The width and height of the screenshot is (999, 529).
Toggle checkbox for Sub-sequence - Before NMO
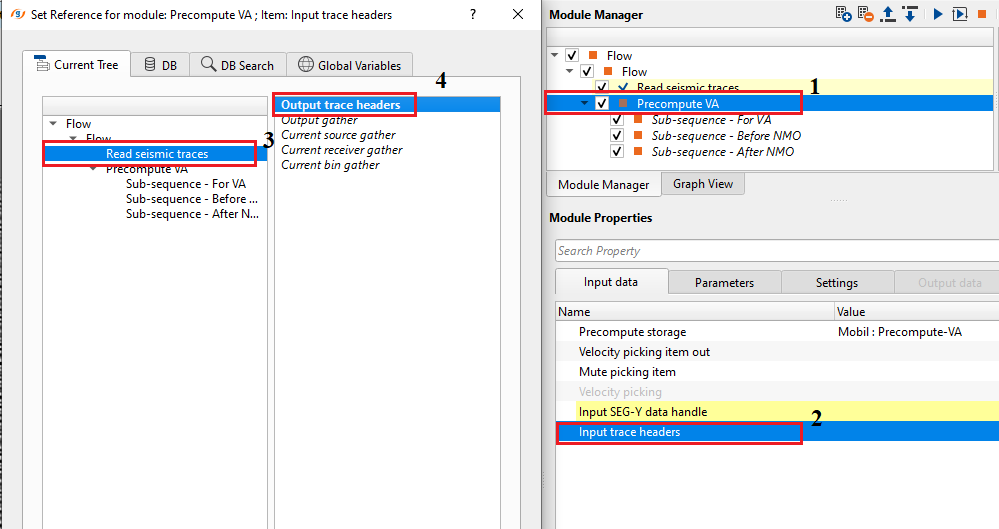click(617, 135)
